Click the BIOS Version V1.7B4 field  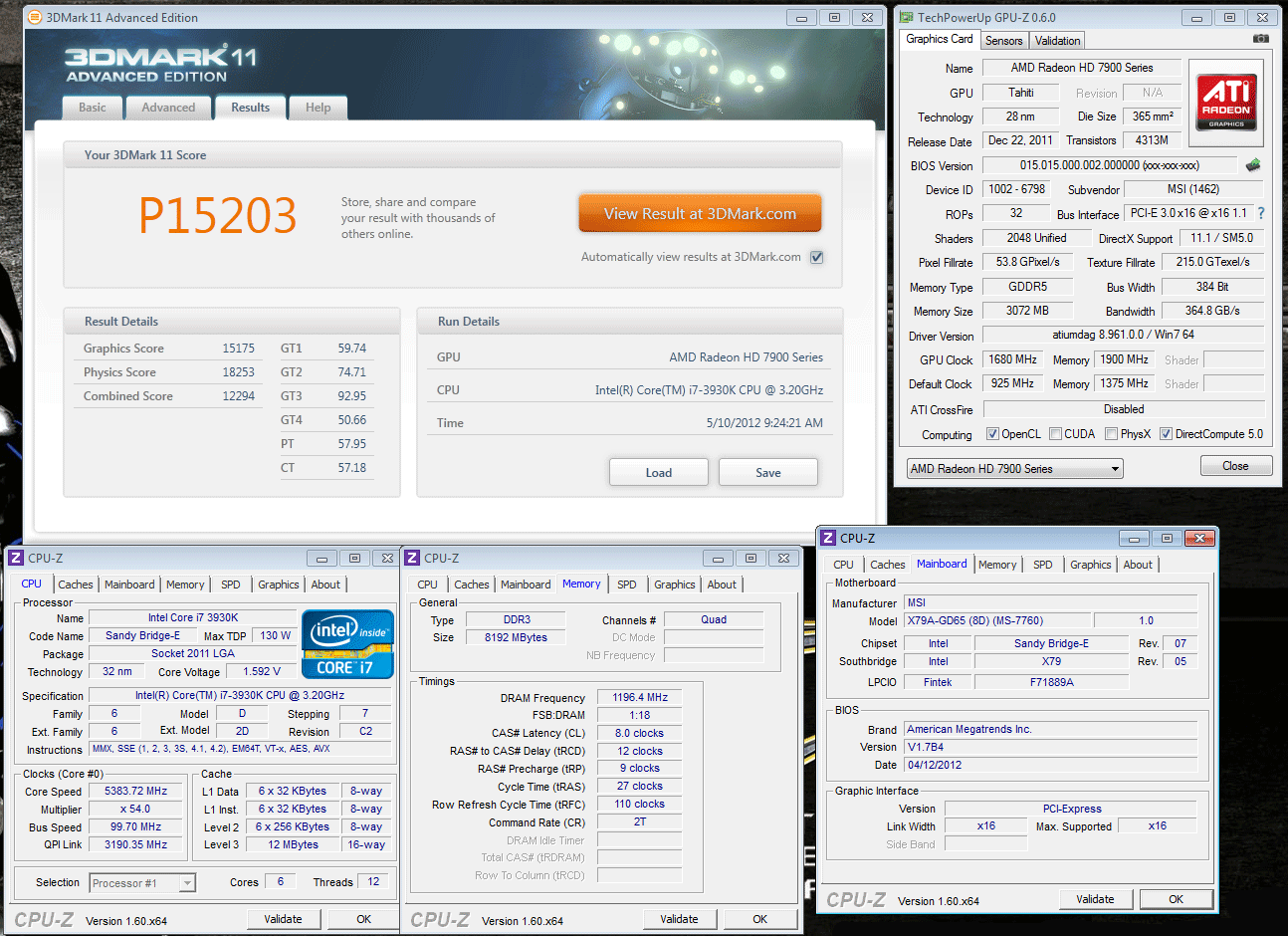pos(1050,747)
